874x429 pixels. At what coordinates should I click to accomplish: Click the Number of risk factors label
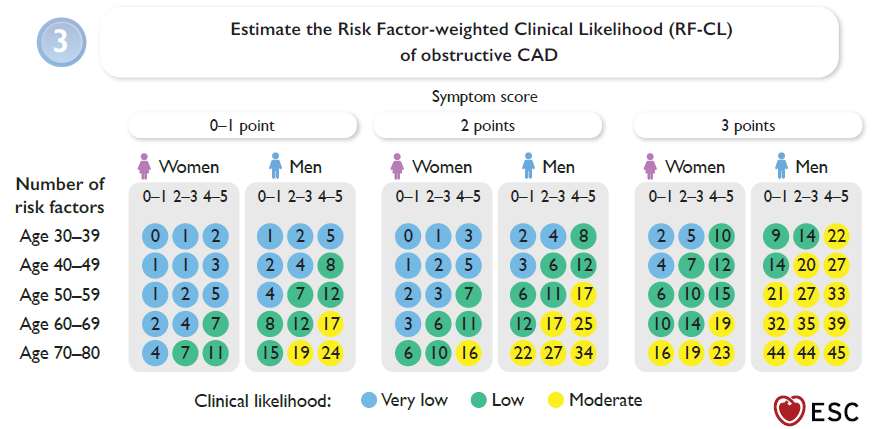tap(60, 193)
